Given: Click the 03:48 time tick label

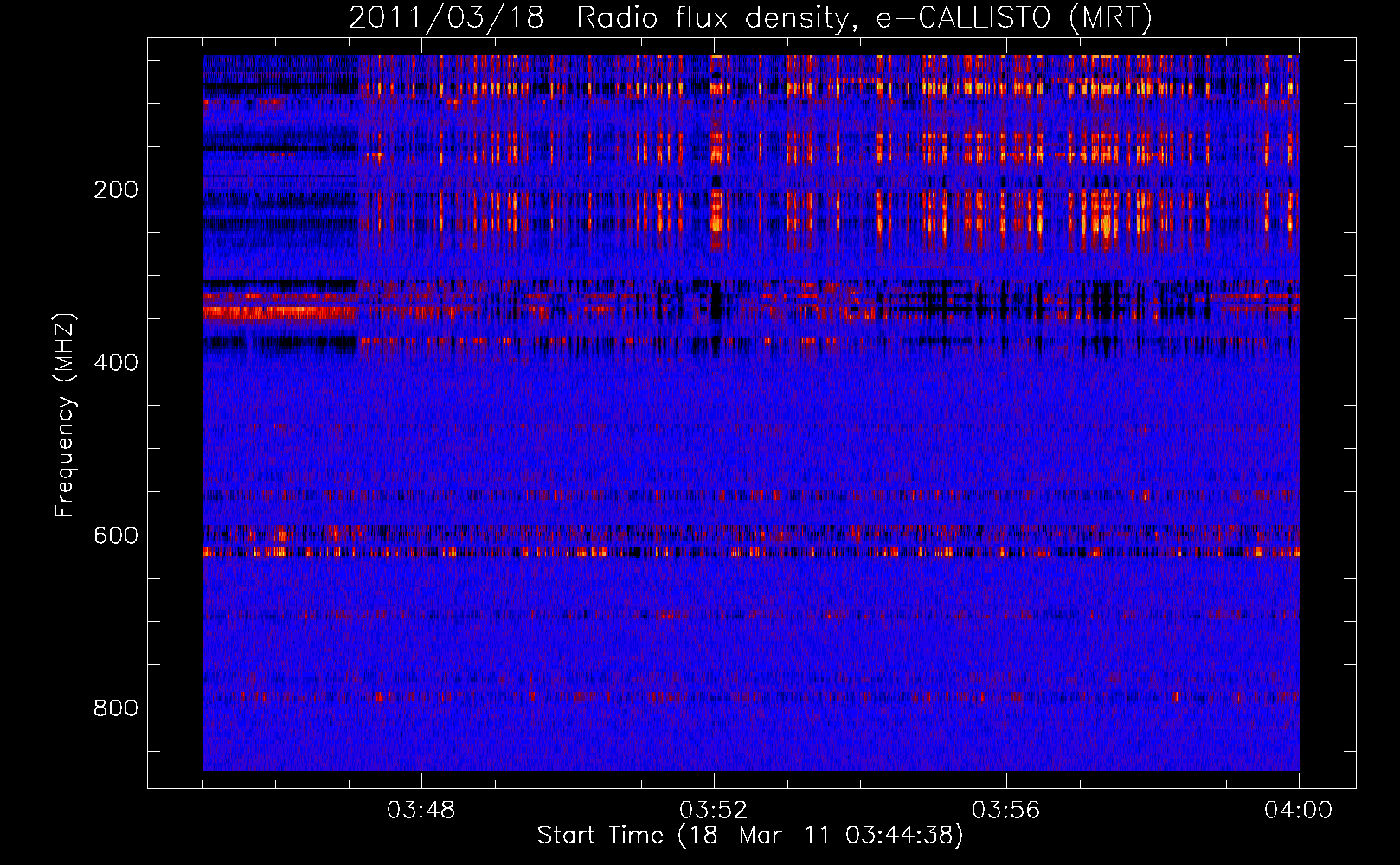Looking at the screenshot, I should pos(421,811).
